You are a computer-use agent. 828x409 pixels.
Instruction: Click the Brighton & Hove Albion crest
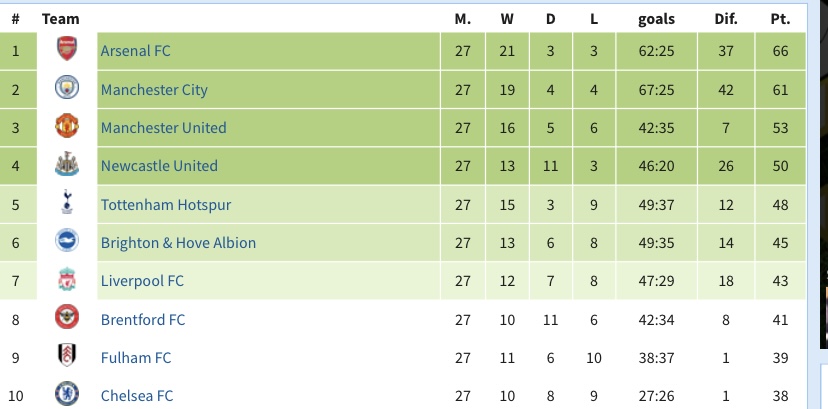(67, 241)
